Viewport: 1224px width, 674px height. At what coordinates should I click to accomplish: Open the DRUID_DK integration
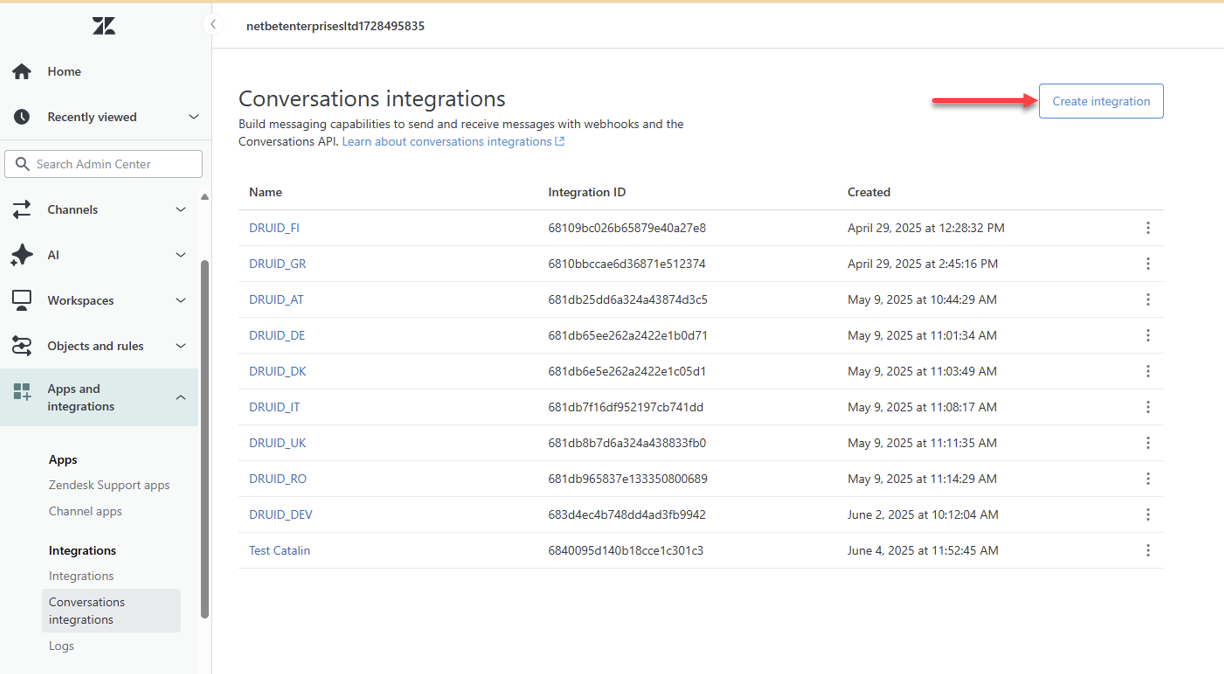click(x=277, y=371)
